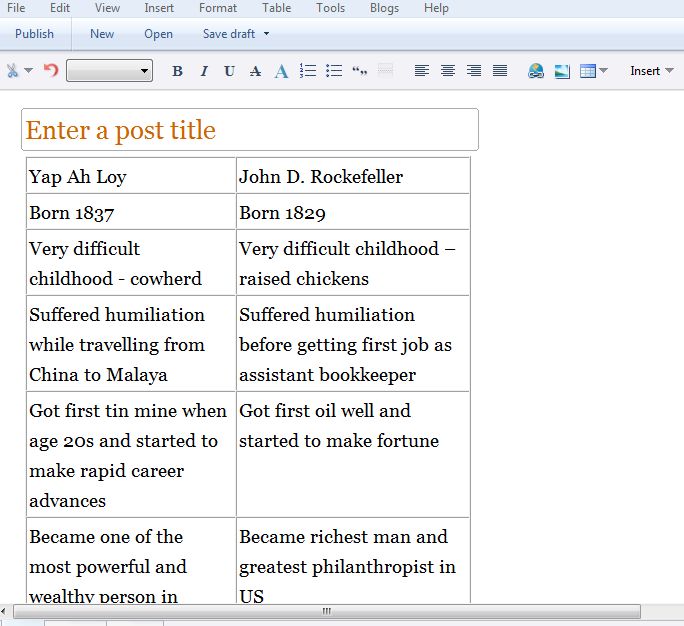Open the Format menu
Image resolution: width=684 pixels, height=626 pixels.
(x=218, y=8)
